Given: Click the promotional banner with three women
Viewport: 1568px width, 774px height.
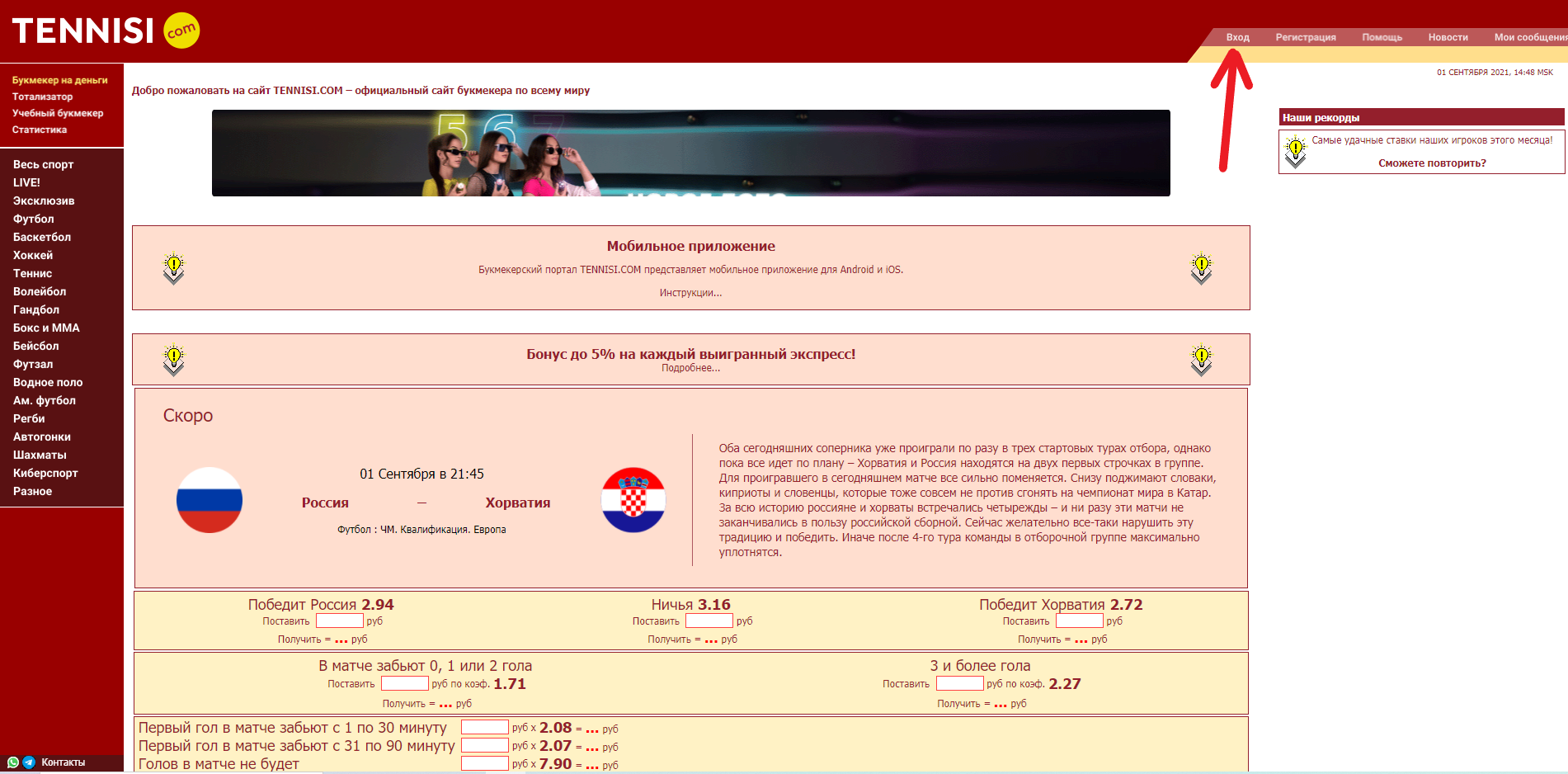Looking at the screenshot, I should pos(691,153).
